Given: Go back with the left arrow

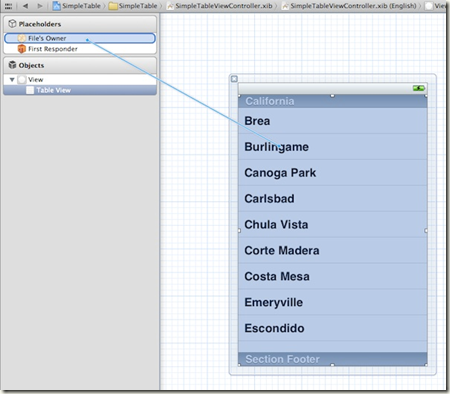Looking at the screenshot, I should [25, 6].
